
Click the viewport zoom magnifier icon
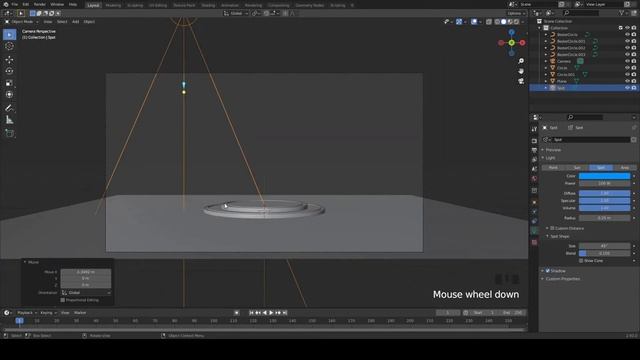pyautogui.click(x=521, y=61)
